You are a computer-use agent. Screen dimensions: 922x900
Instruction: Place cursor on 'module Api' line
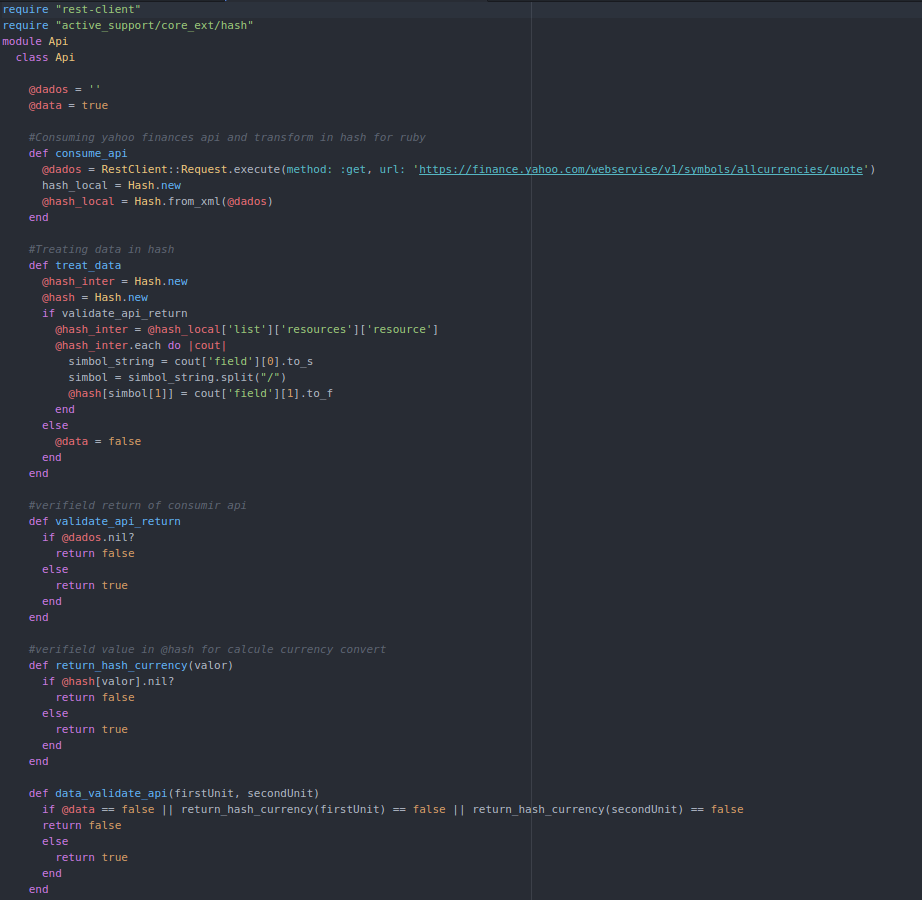click(x=35, y=41)
